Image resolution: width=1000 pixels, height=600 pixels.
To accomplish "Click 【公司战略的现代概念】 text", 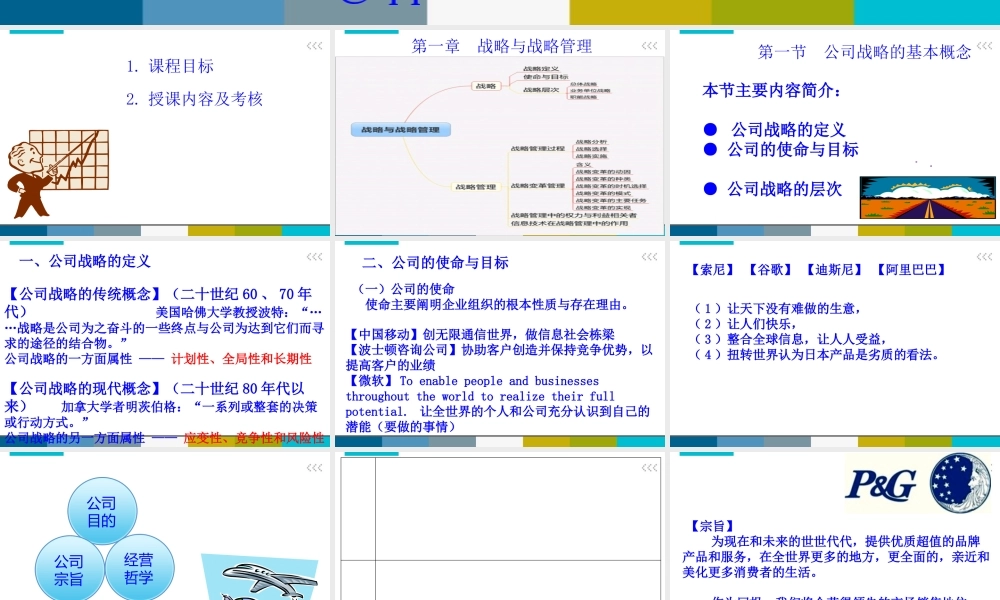I will pyautogui.click(x=84, y=388).
